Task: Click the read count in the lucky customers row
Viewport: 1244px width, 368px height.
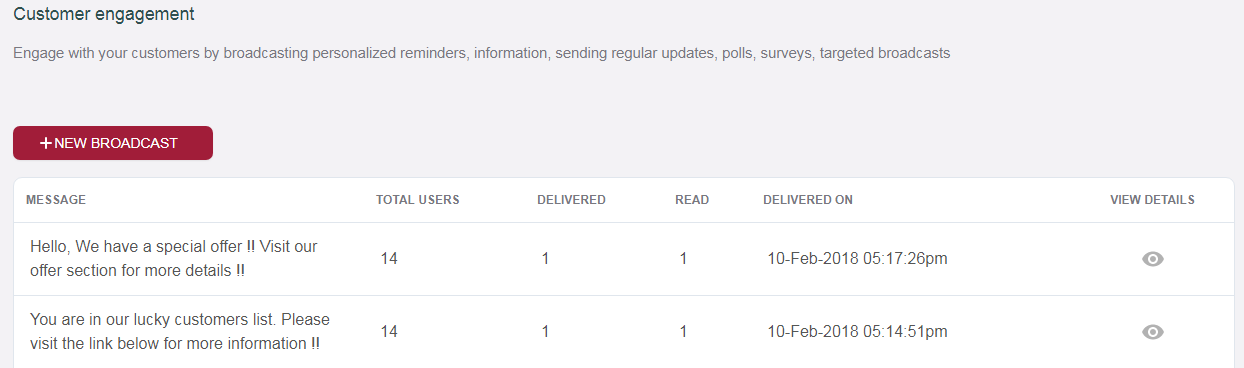Action: click(x=683, y=332)
